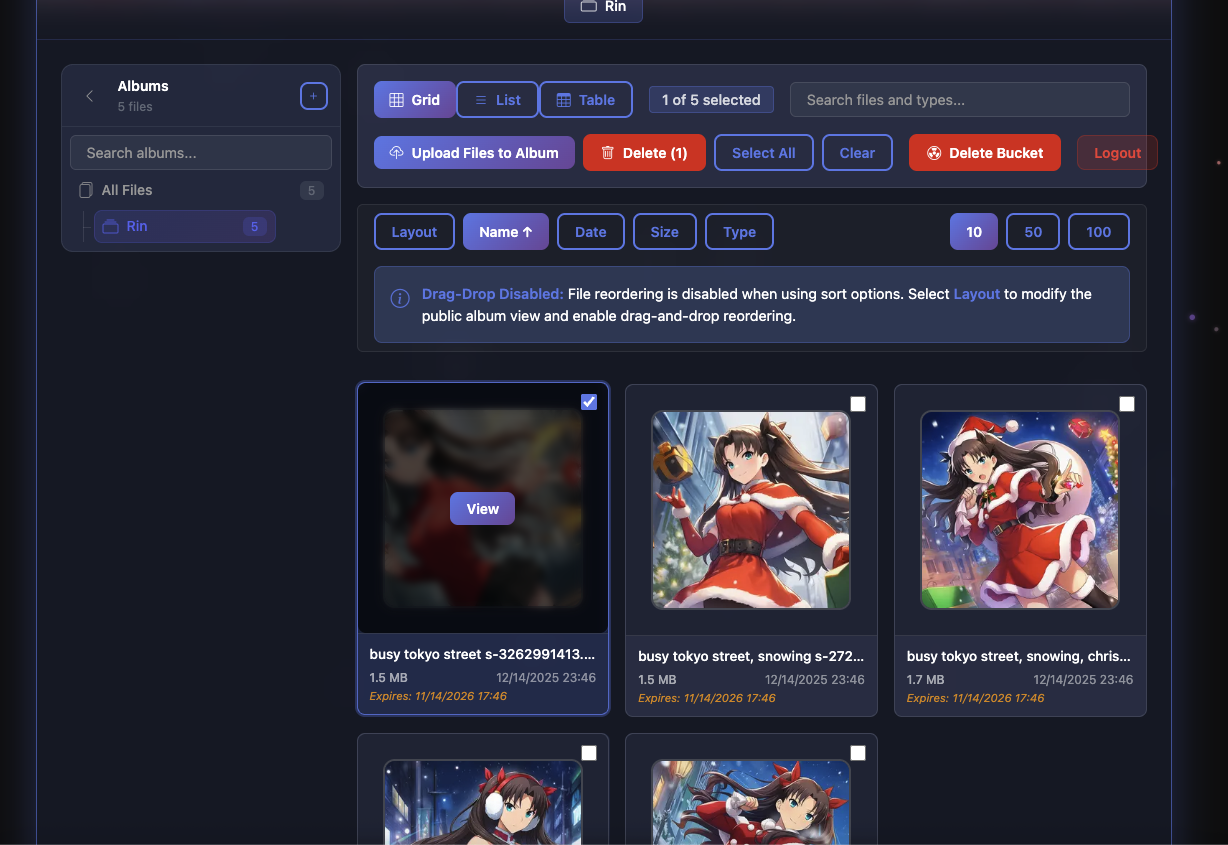
Task: Click the Logout button
Action: pos(1117,153)
